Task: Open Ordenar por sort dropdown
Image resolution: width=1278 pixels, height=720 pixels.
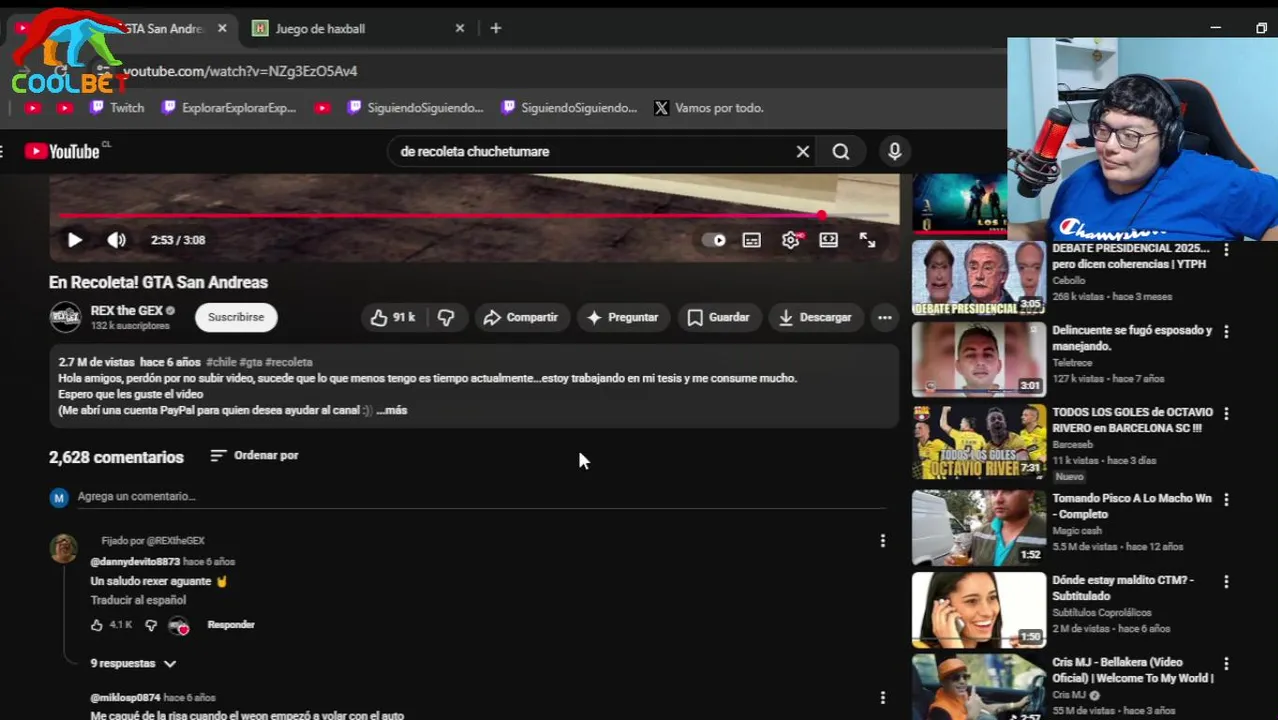Action: click(x=255, y=455)
